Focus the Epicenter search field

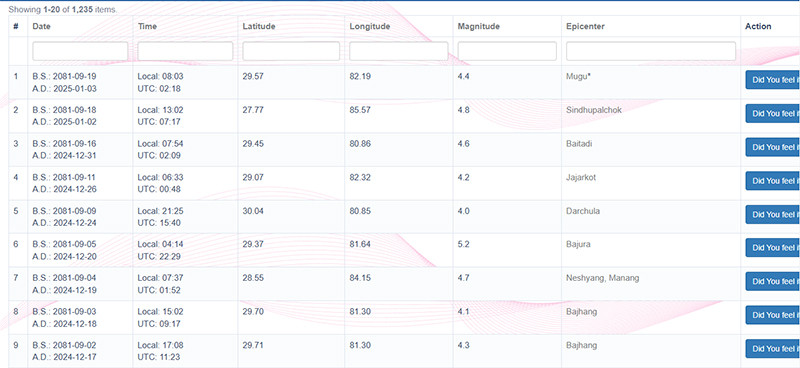point(651,51)
